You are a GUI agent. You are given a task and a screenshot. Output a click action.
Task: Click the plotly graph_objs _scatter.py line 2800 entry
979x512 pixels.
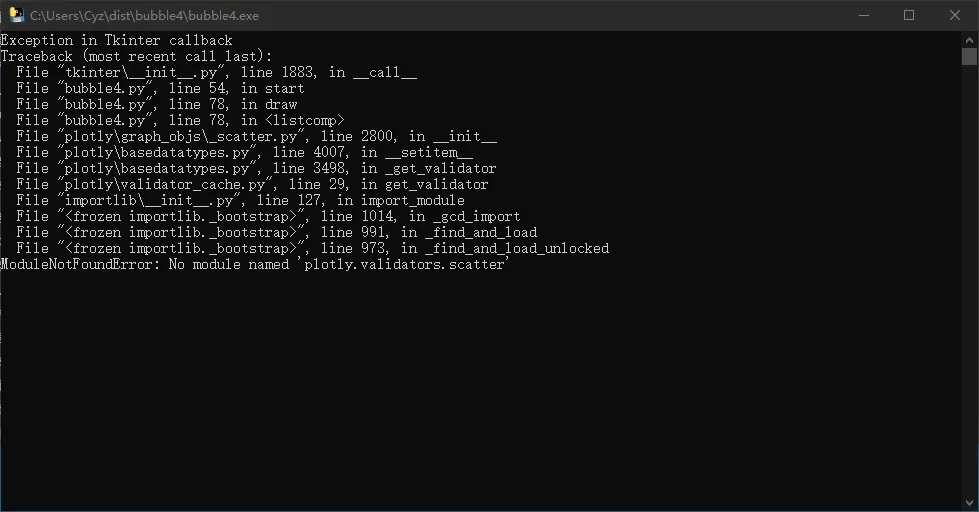click(x=256, y=136)
